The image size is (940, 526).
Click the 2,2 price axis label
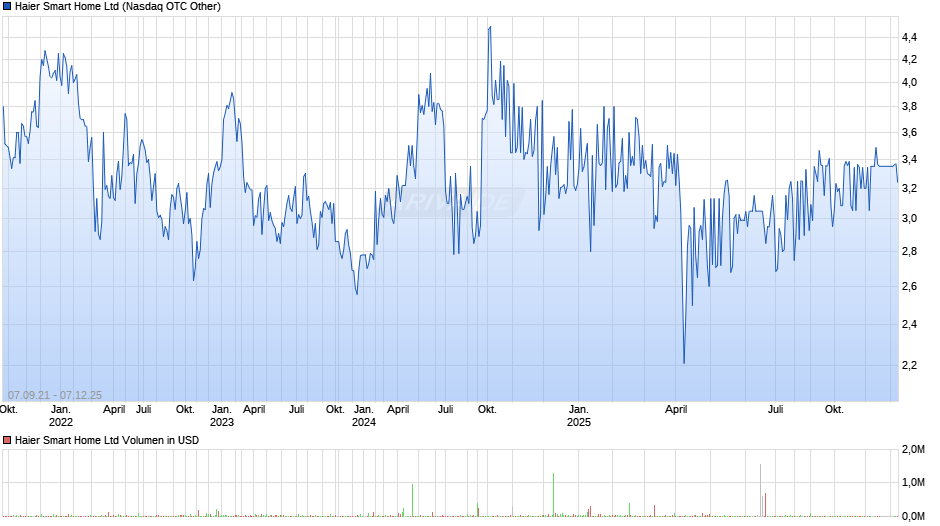tap(909, 365)
